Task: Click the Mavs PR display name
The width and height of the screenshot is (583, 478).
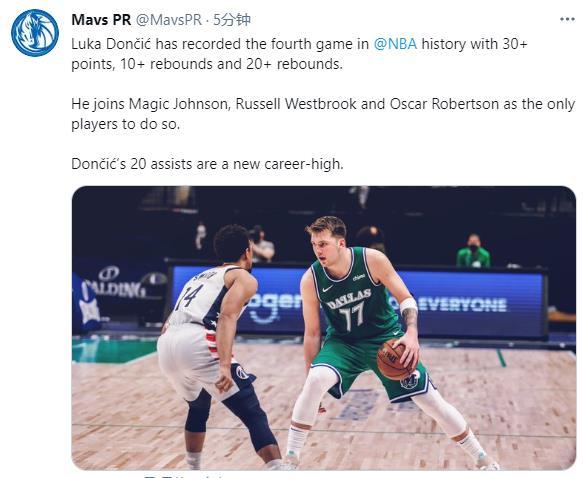Action: pos(101,20)
